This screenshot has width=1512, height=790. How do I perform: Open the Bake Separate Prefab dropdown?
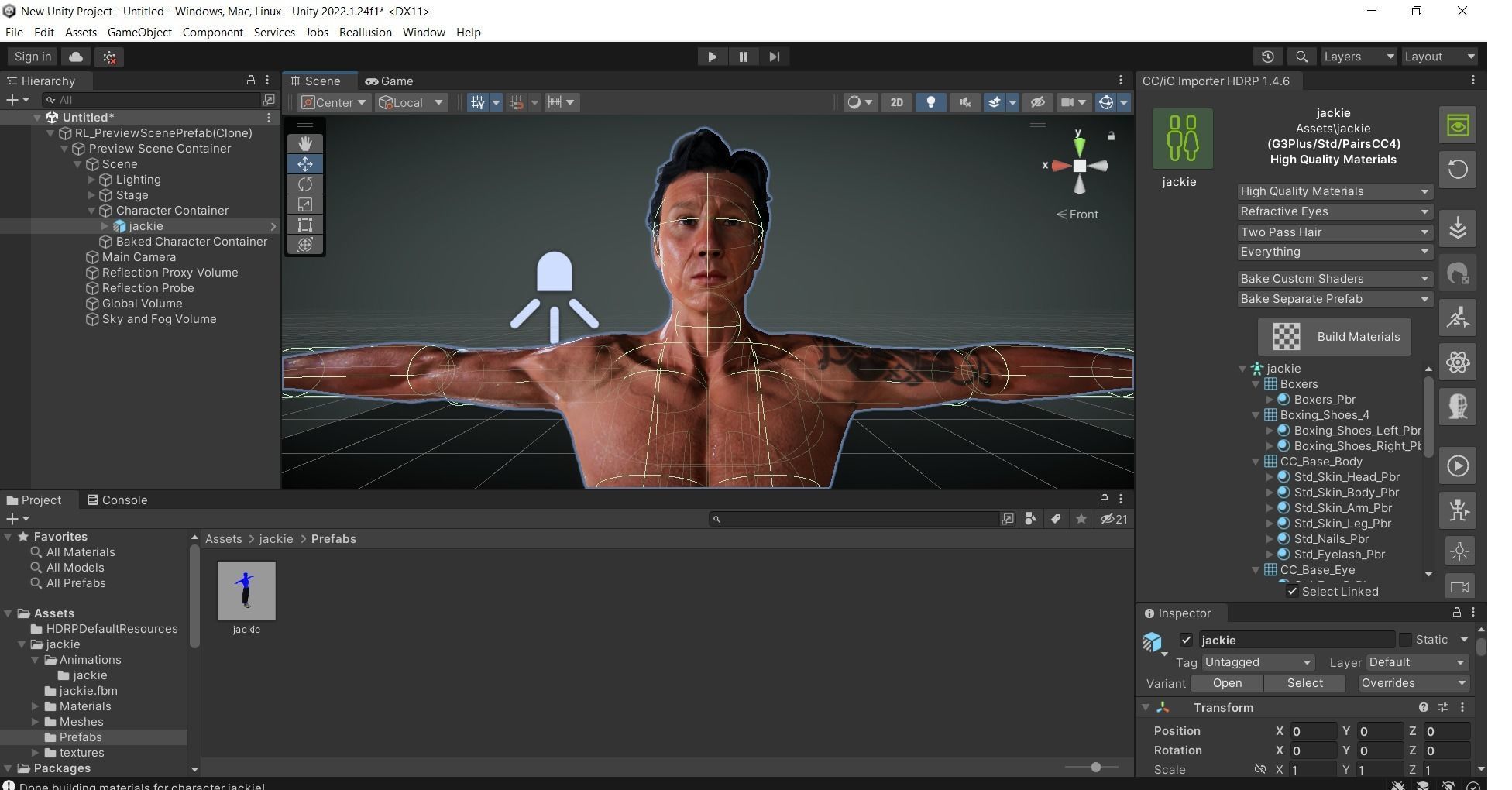(1335, 299)
